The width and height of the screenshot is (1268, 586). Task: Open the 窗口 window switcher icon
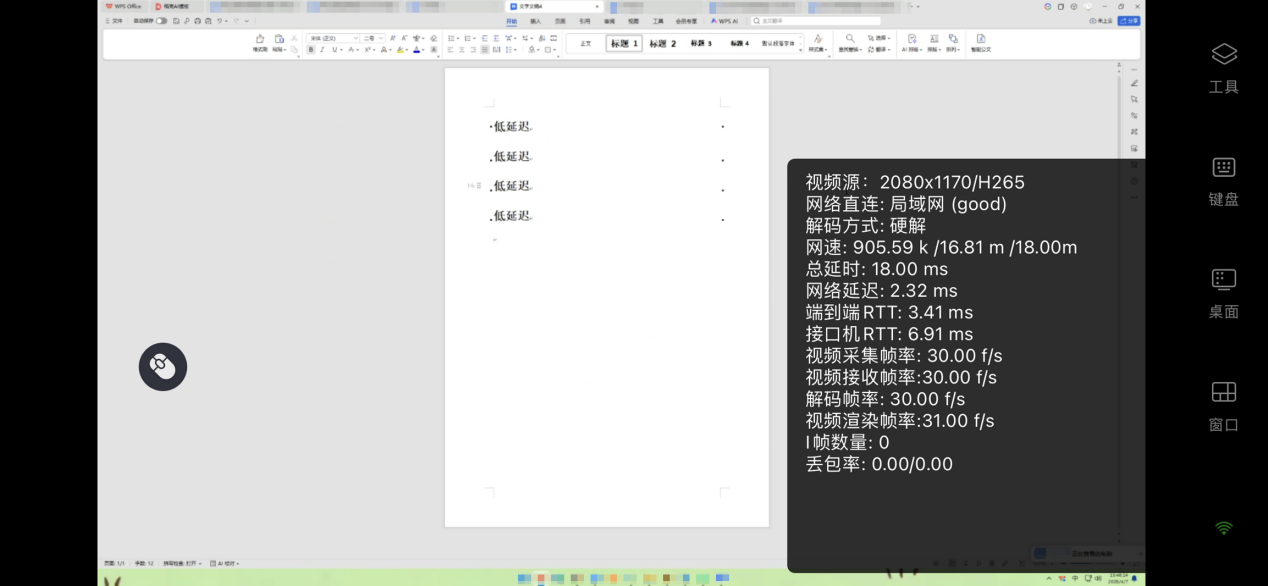[1224, 405]
